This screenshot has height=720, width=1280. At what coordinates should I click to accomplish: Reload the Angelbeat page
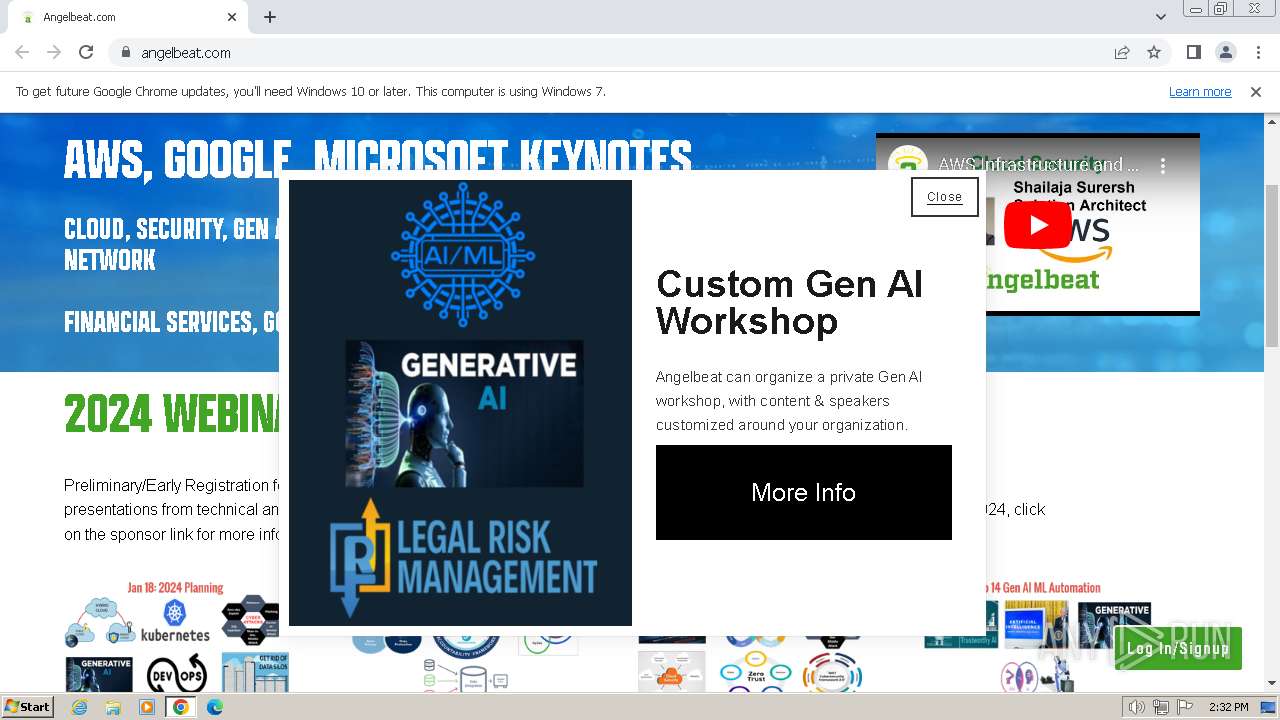point(86,52)
